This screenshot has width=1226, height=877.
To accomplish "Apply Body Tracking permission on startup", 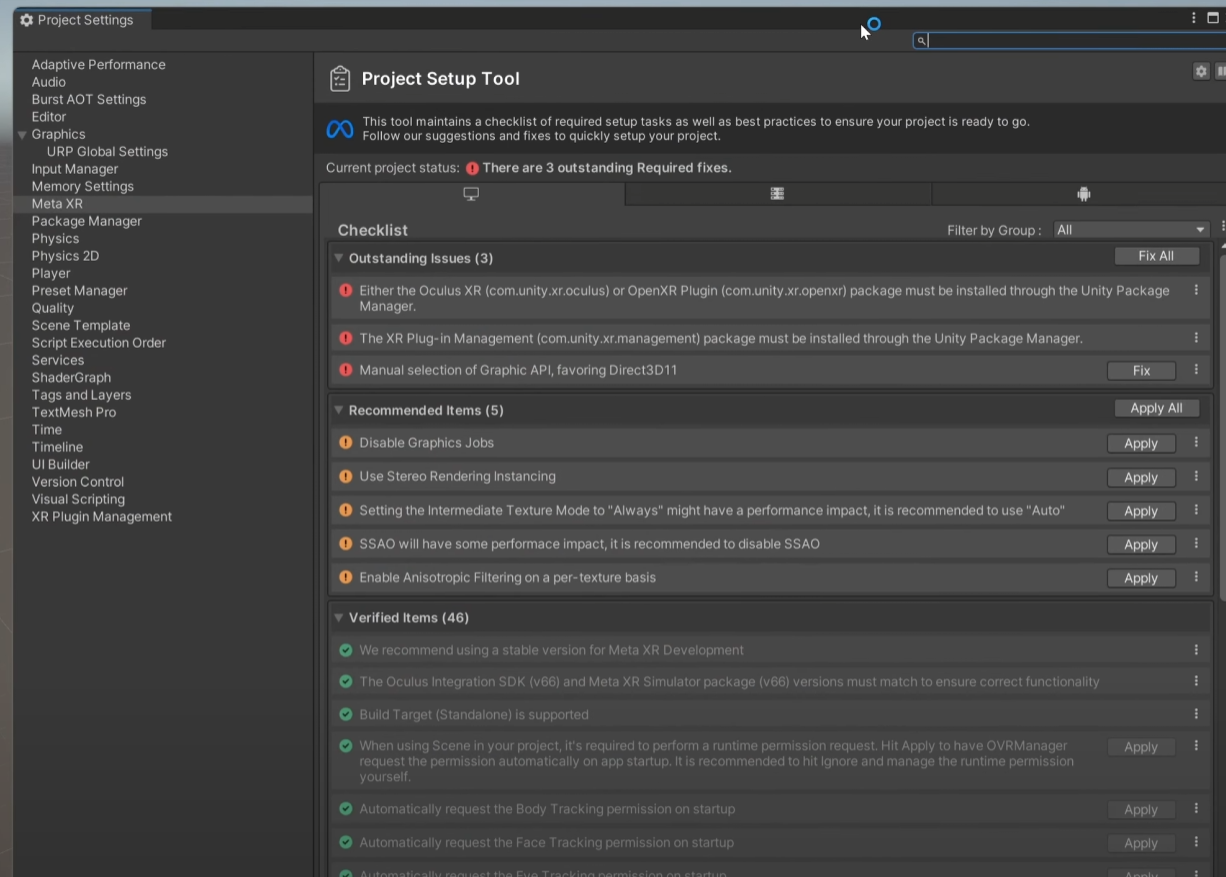I will pyautogui.click(x=1141, y=810).
